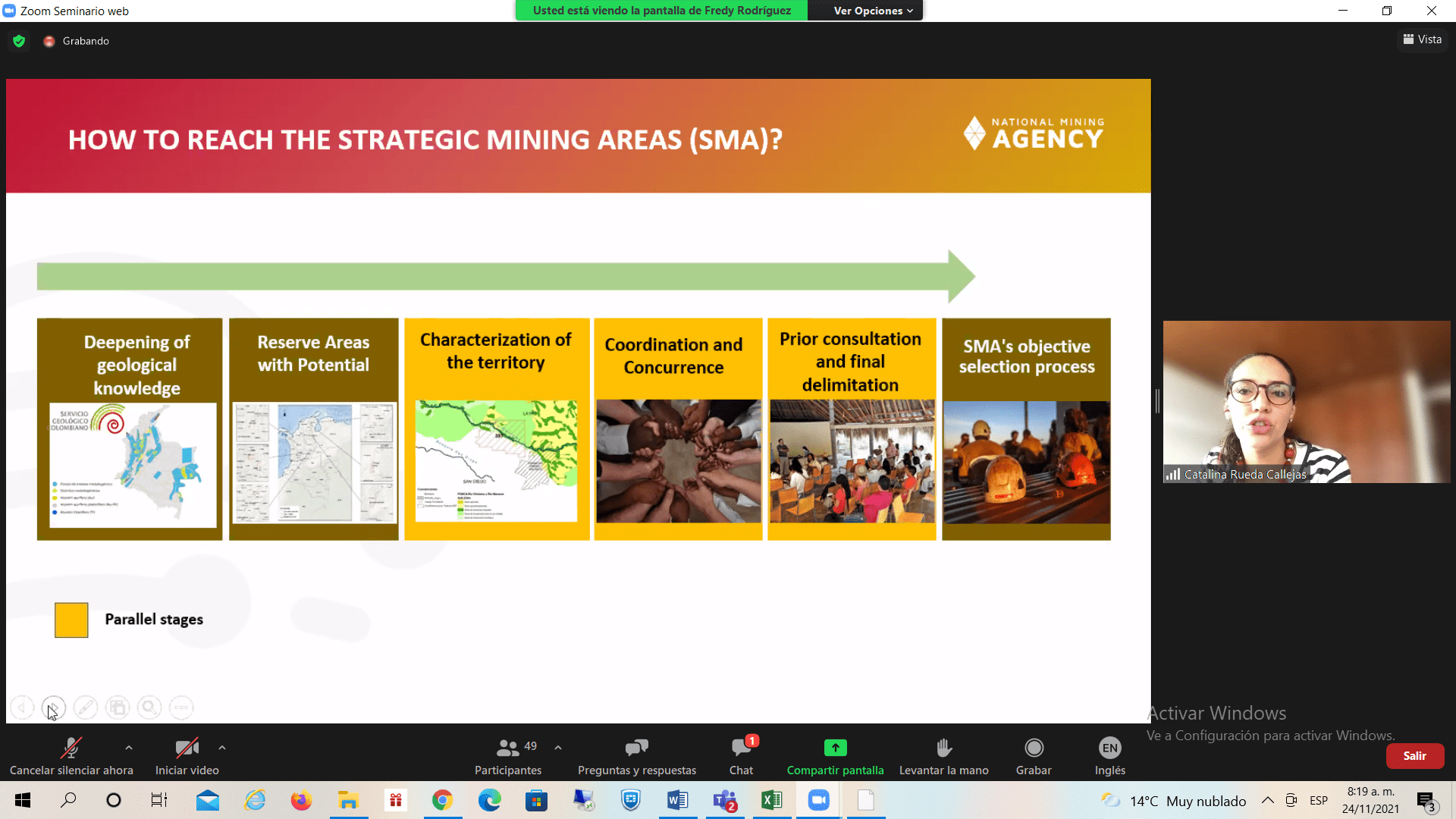This screenshot has height=819, width=1456.
Task: Open blank document app in taskbar
Action: 865,800
